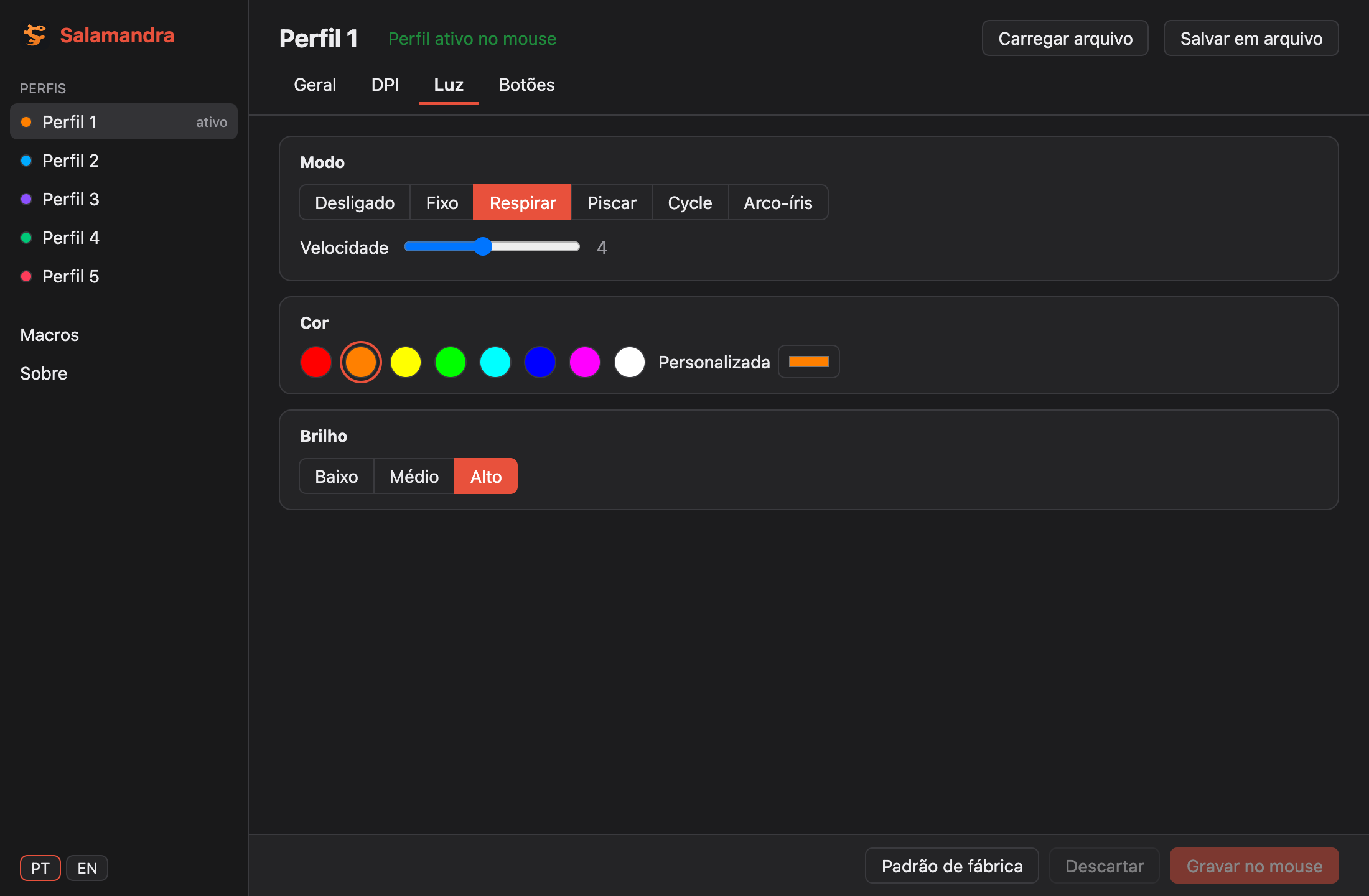Screen dimensions: 1369x896
Task: Click the 'Perfil ativo no mouse' status text
Action: coord(472,39)
